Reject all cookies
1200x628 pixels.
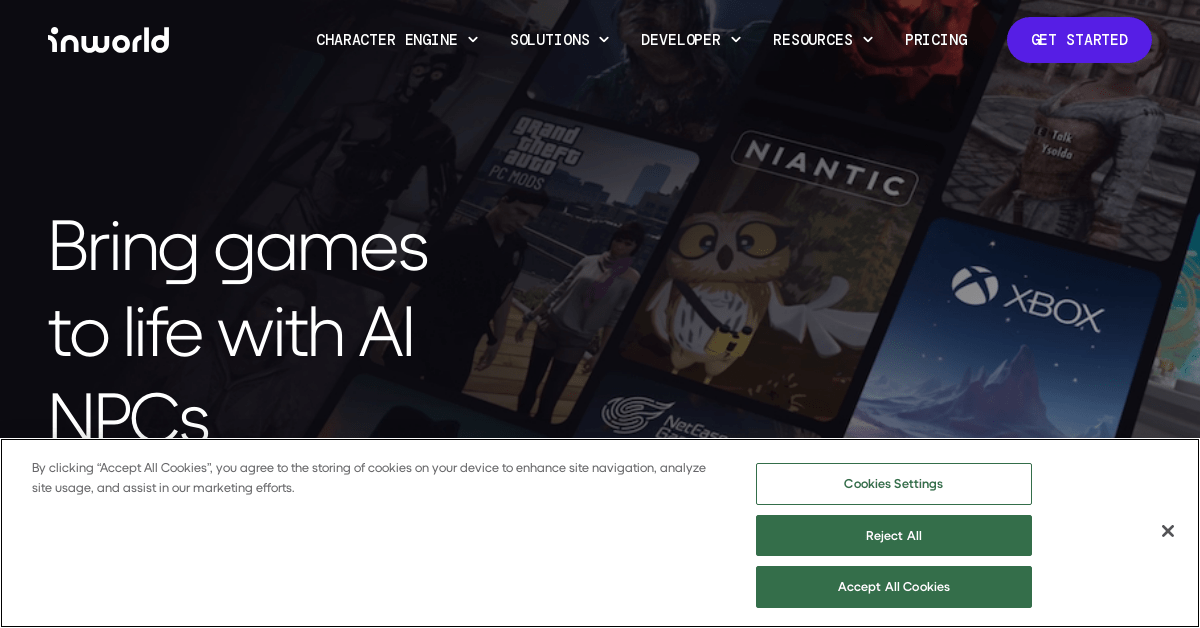894,536
